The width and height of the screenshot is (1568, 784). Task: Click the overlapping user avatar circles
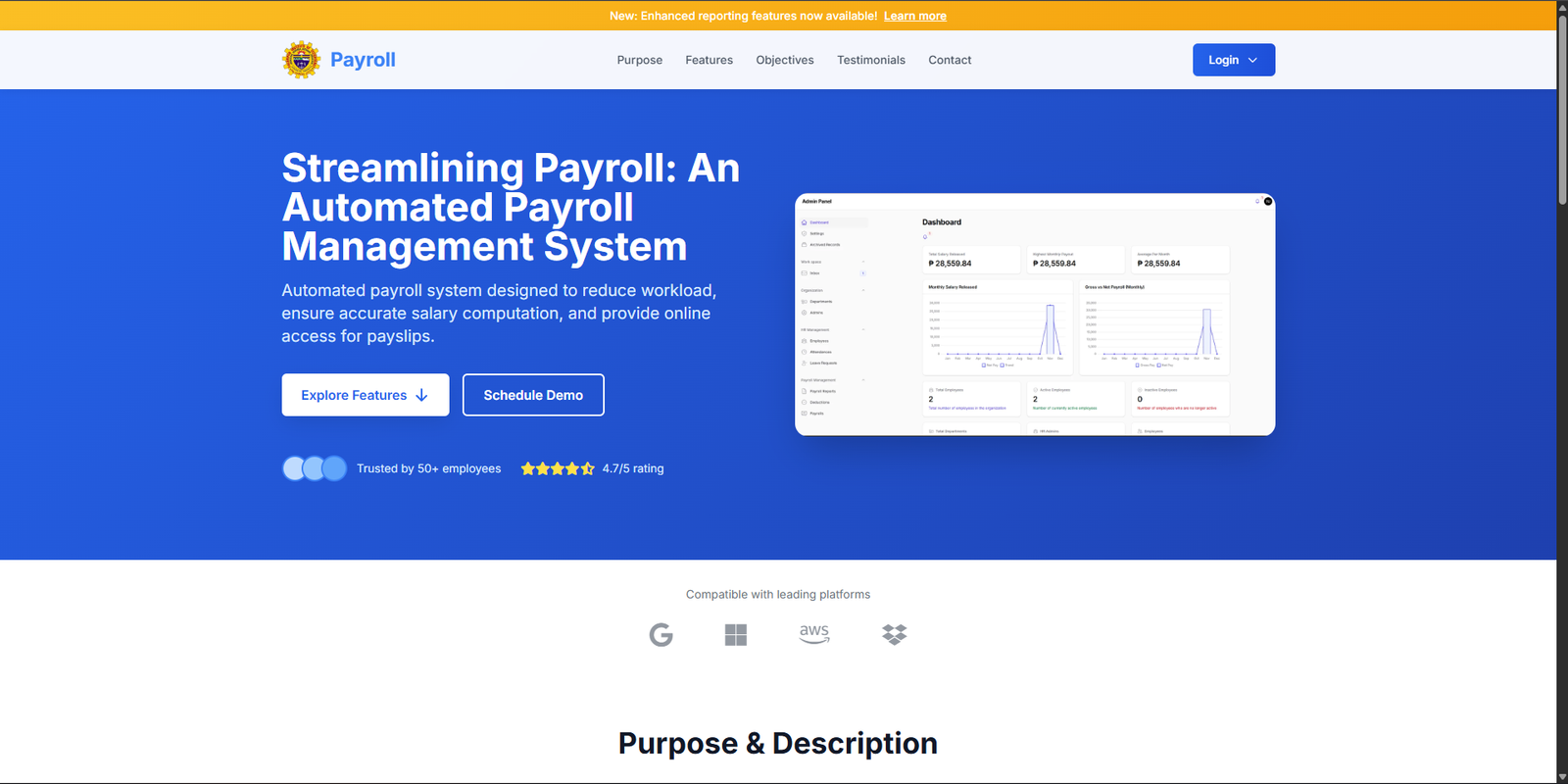[315, 468]
